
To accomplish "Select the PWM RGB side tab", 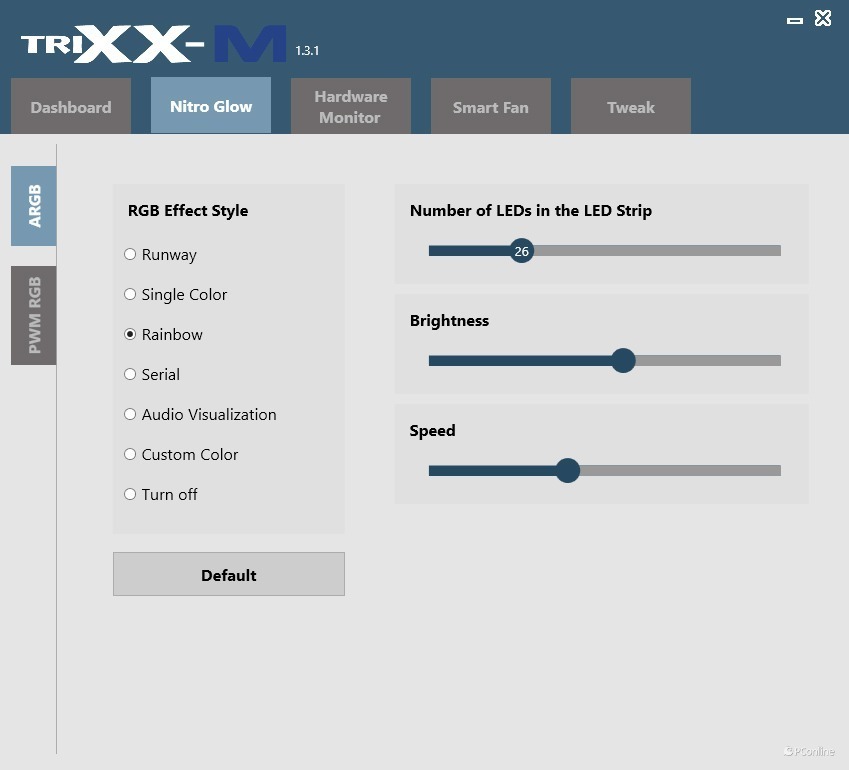I will (34, 315).
